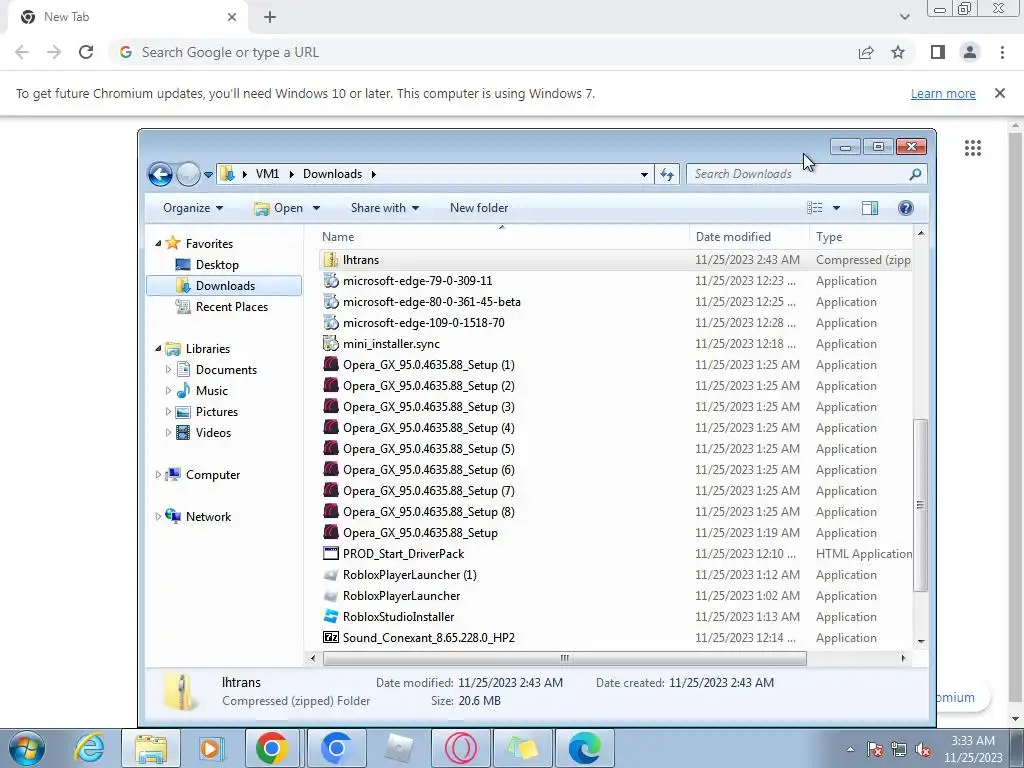Collapse the Libraries group
The height and width of the screenshot is (768, 1024).
pyautogui.click(x=157, y=348)
